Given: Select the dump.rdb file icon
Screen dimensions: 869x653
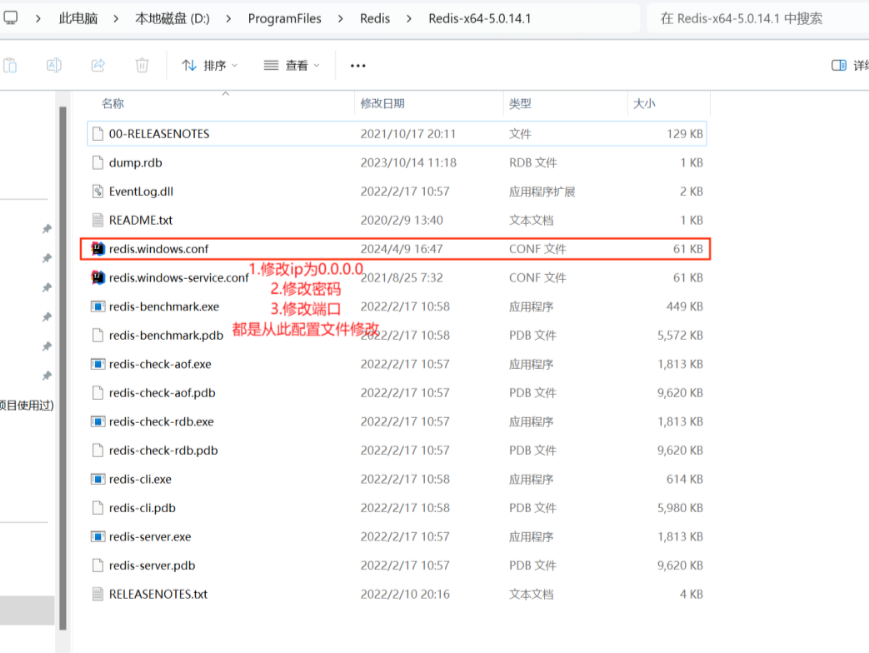Looking at the screenshot, I should coord(95,162).
